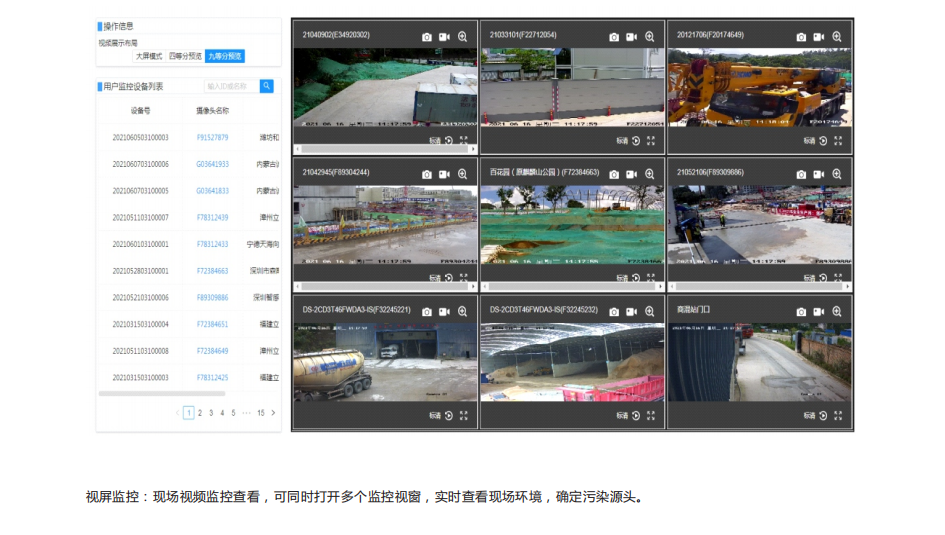Screen dimensions: 945x535
Task: Jump to page 15 of device list
Action: tap(261, 413)
